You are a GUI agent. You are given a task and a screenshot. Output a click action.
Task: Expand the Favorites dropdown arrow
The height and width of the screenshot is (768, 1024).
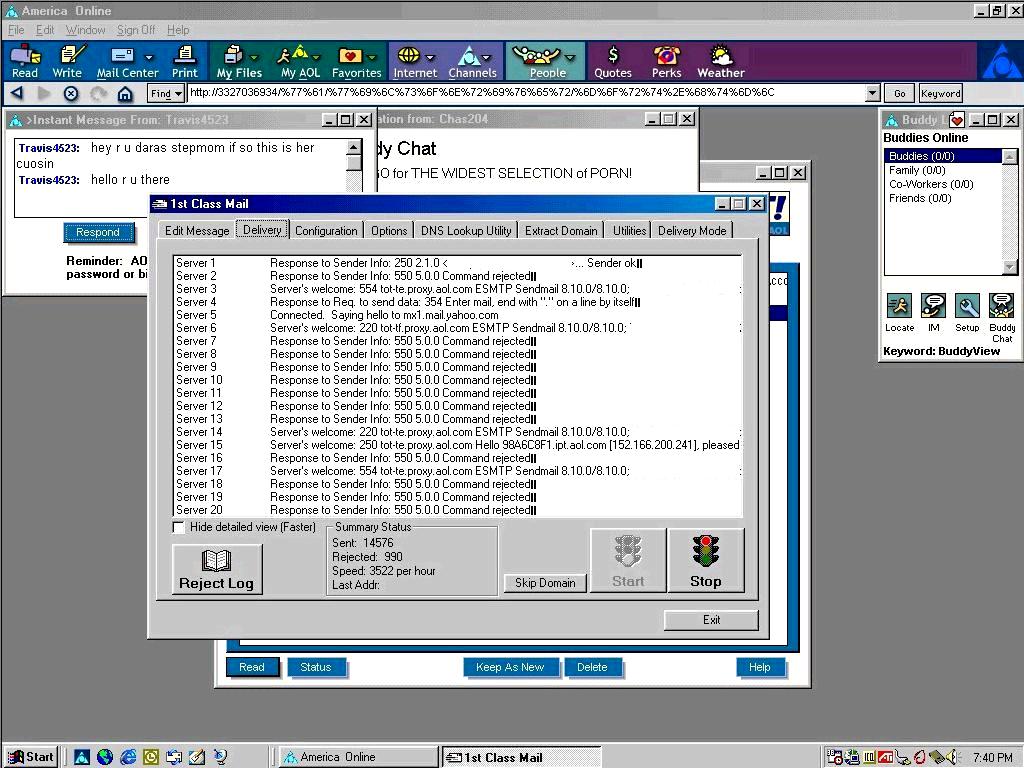click(x=372, y=57)
